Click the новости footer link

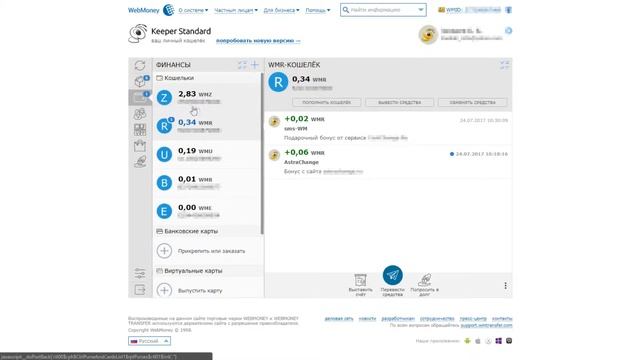367,318
